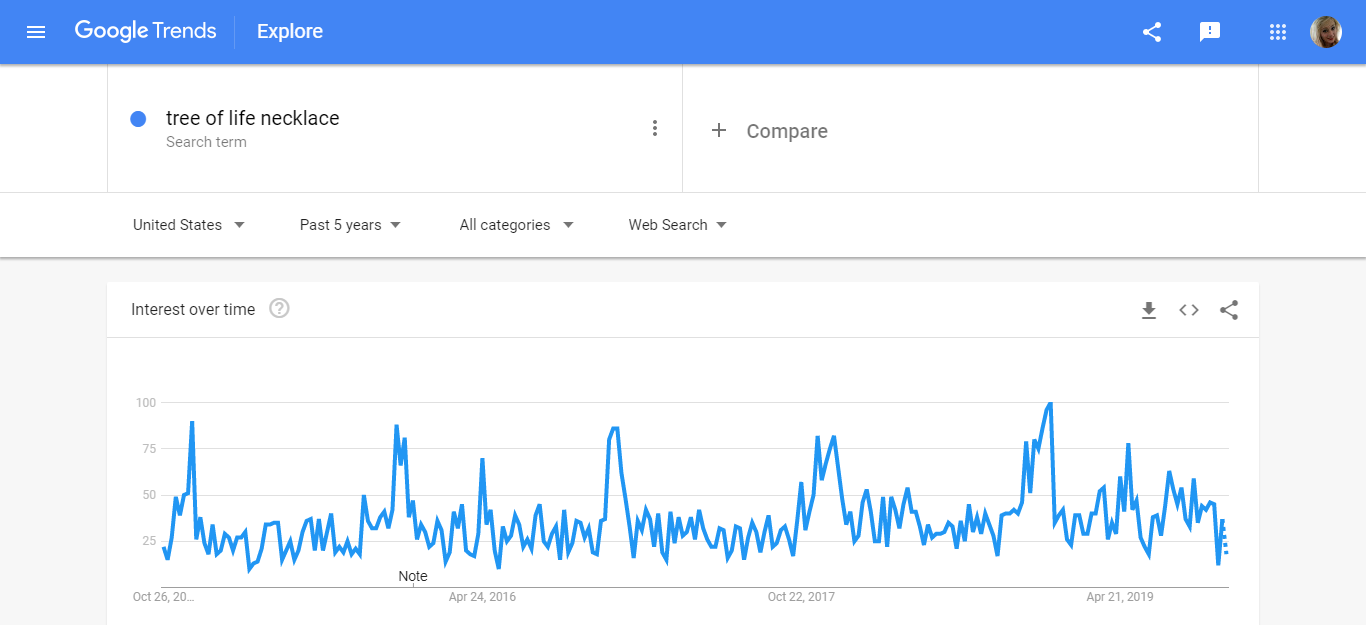The height and width of the screenshot is (625, 1366).
Task: Click the Google Trends logo
Action: [x=146, y=31]
